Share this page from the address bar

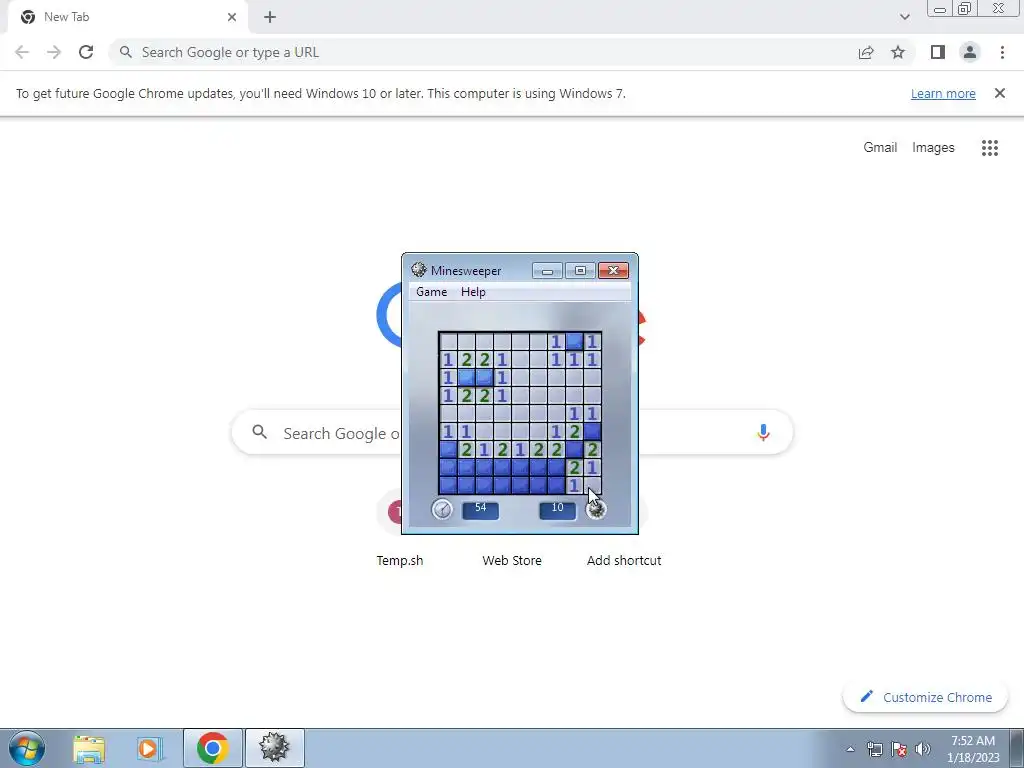pyautogui.click(x=866, y=52)
